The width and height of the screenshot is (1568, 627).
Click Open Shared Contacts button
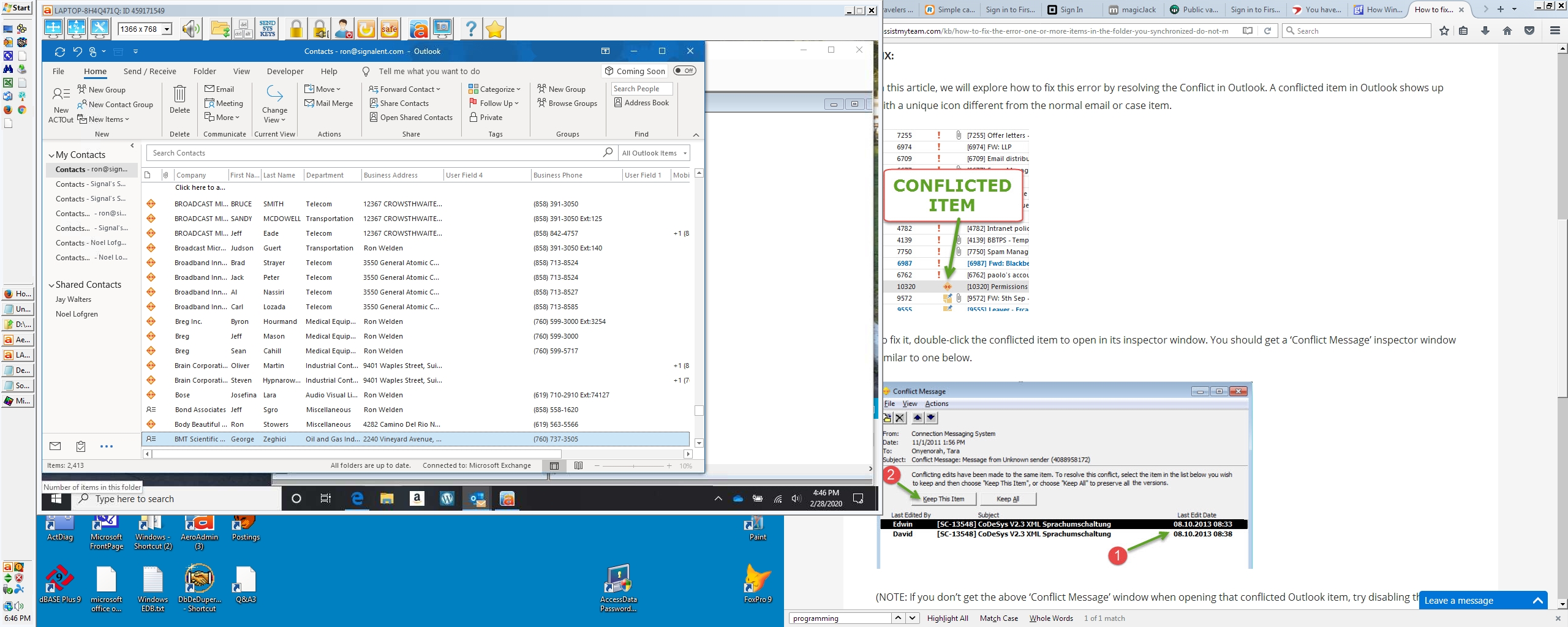(x=411, y=118)
